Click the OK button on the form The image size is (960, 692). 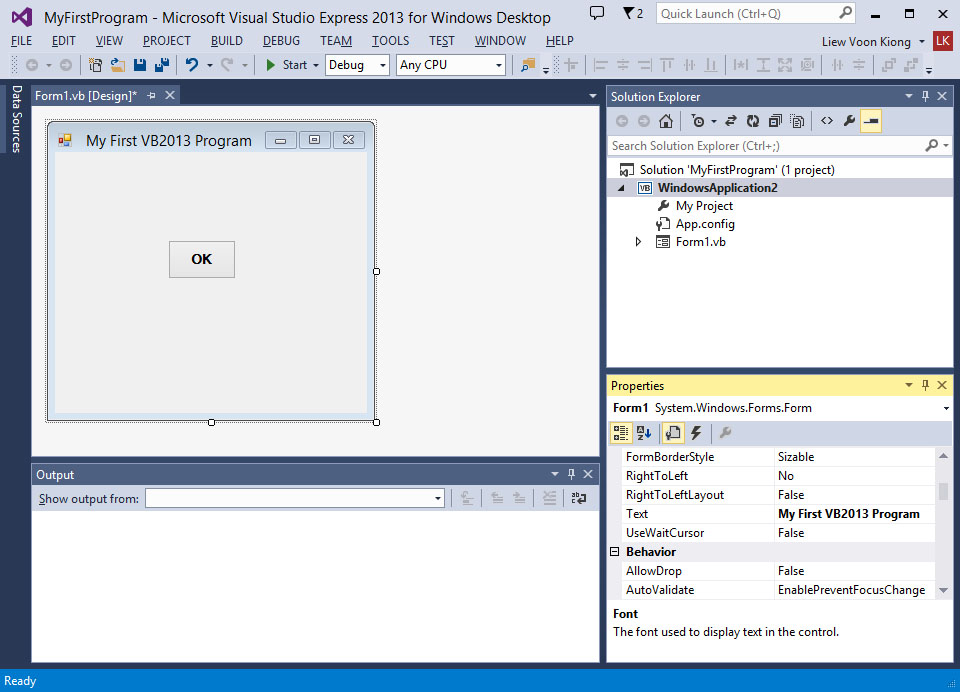coord(202,259)
